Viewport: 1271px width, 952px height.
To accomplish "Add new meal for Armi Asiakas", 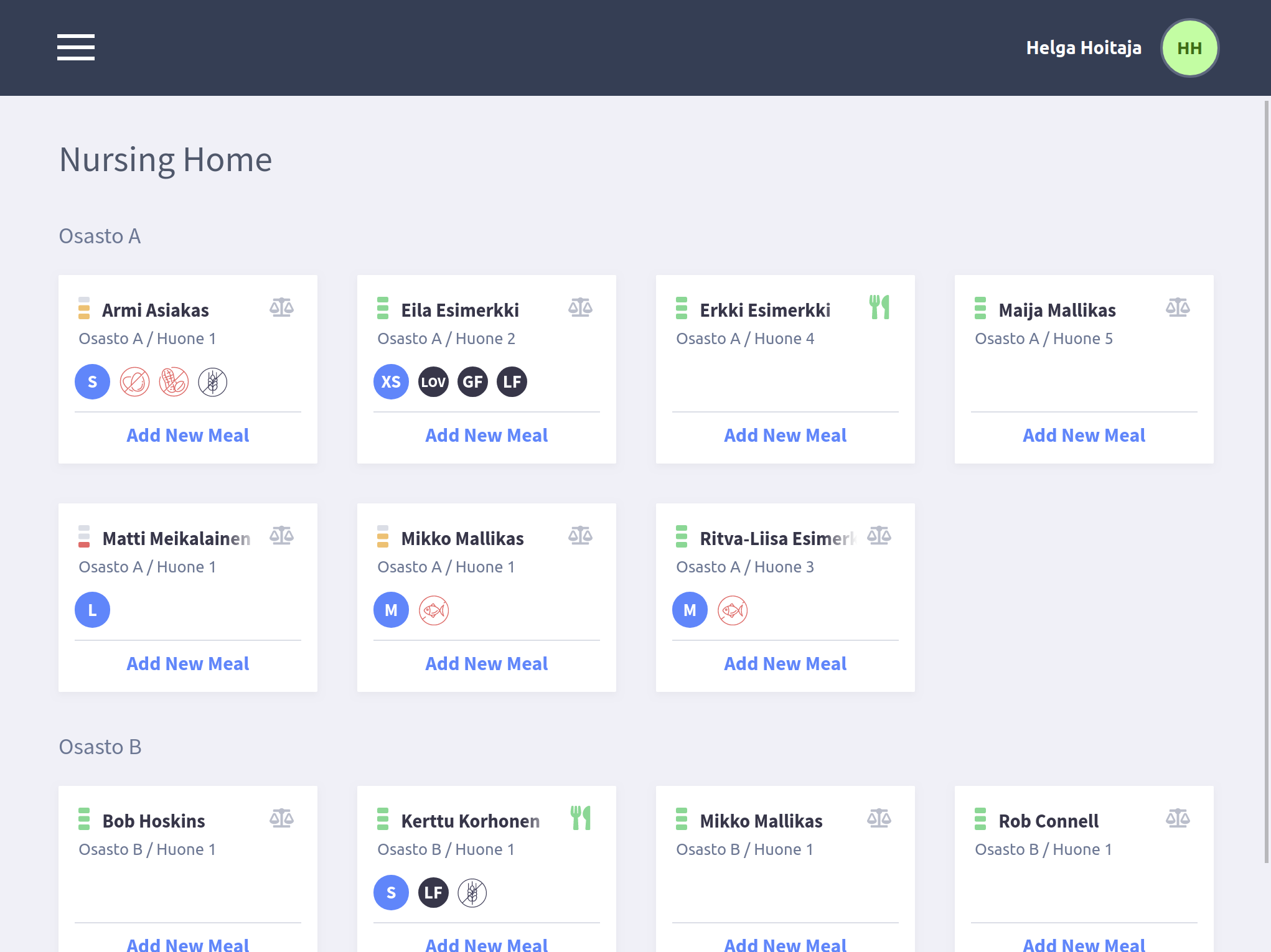I will tap(187, 435).
